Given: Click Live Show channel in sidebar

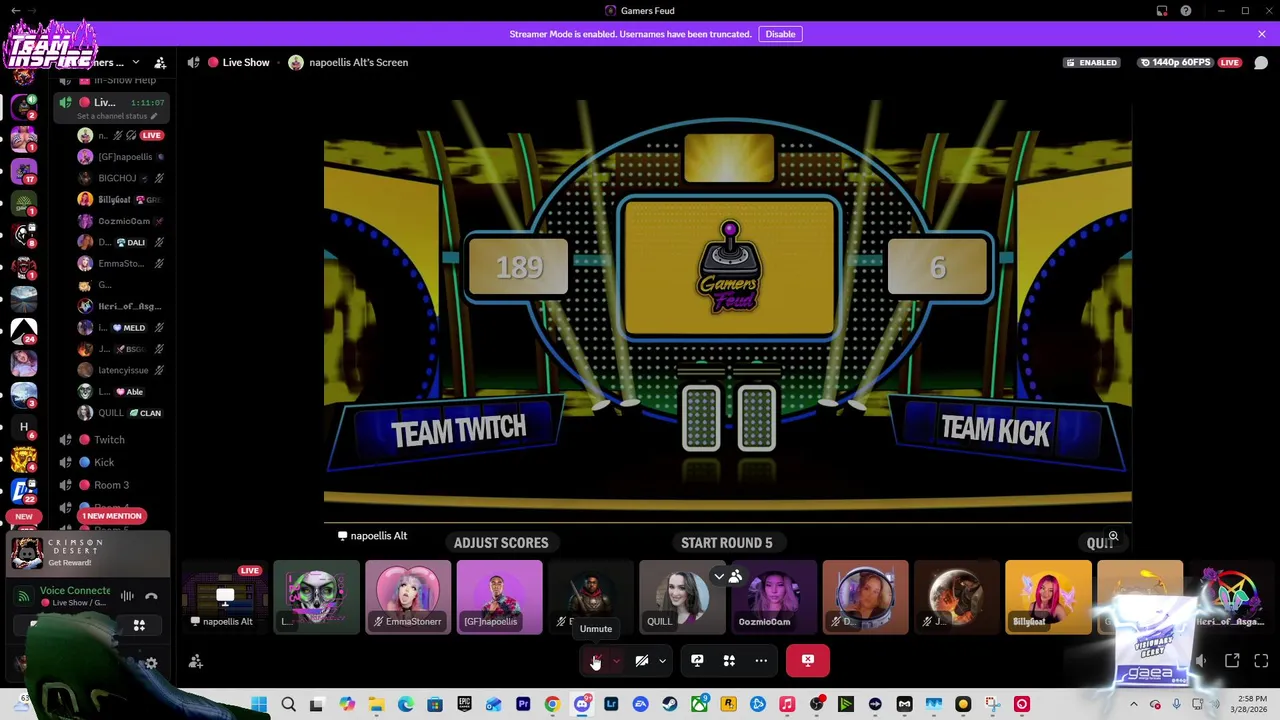Looking at the screenshot, I should pos(105,102).
